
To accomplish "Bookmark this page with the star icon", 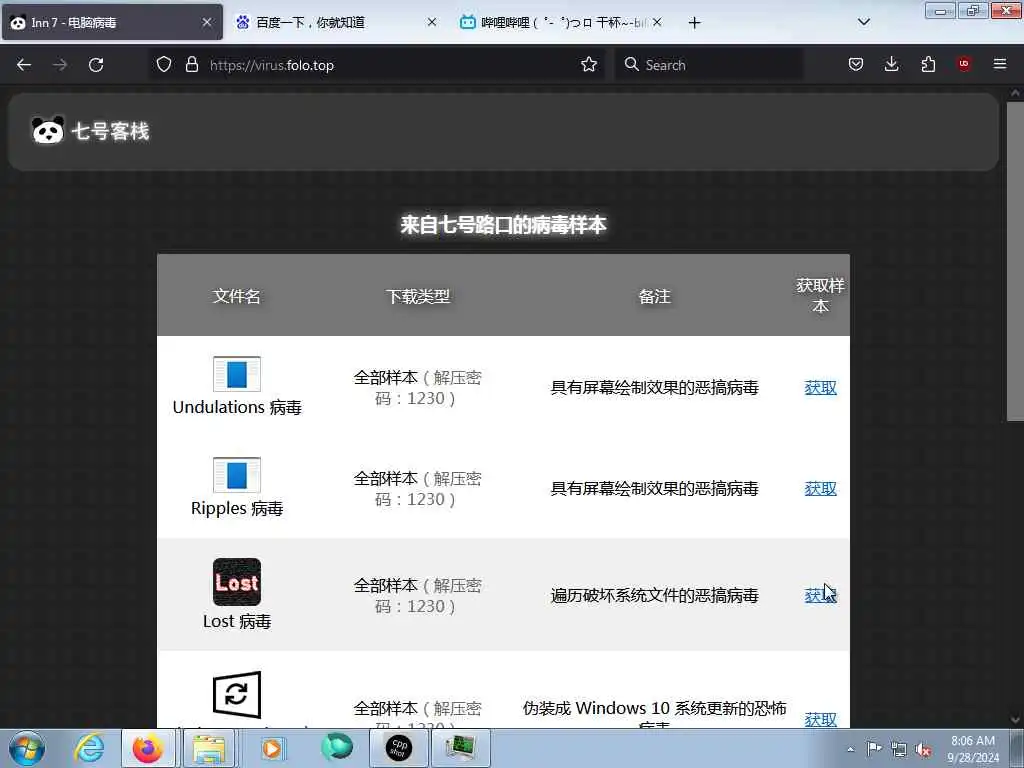I will [589, 64].
